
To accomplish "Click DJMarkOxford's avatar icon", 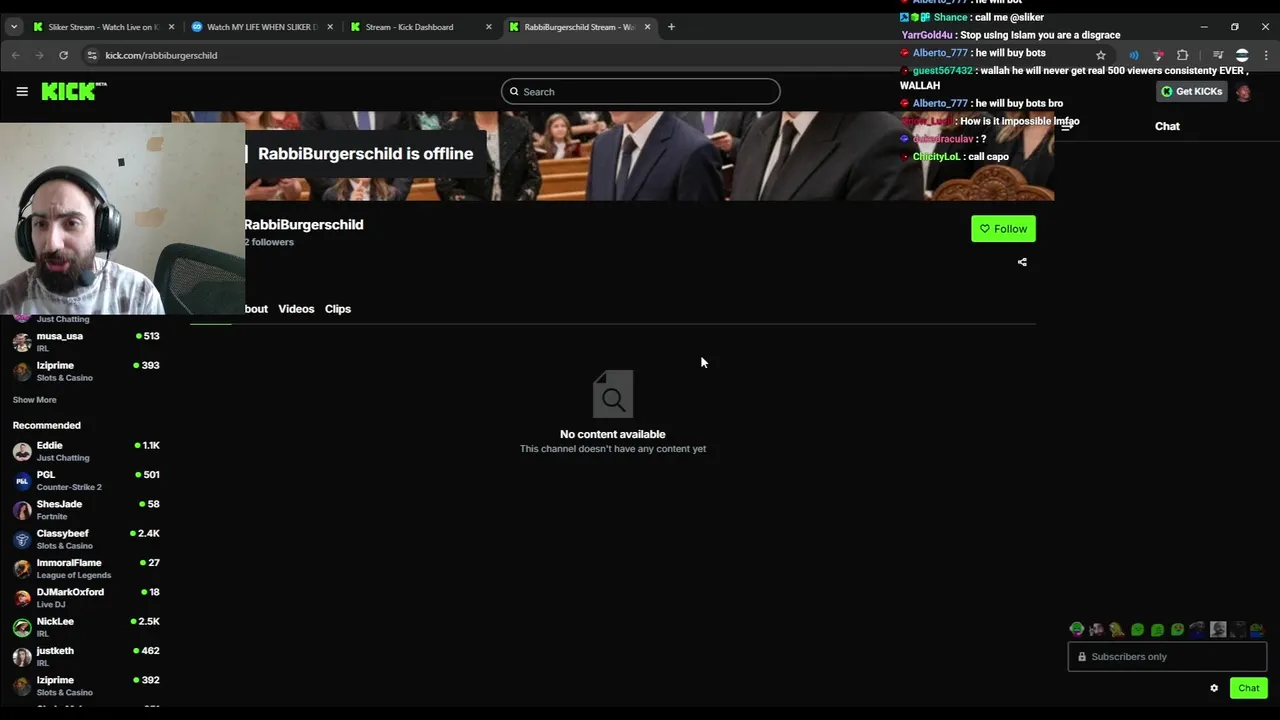I will pyautogui.click(x=22, y=598).
